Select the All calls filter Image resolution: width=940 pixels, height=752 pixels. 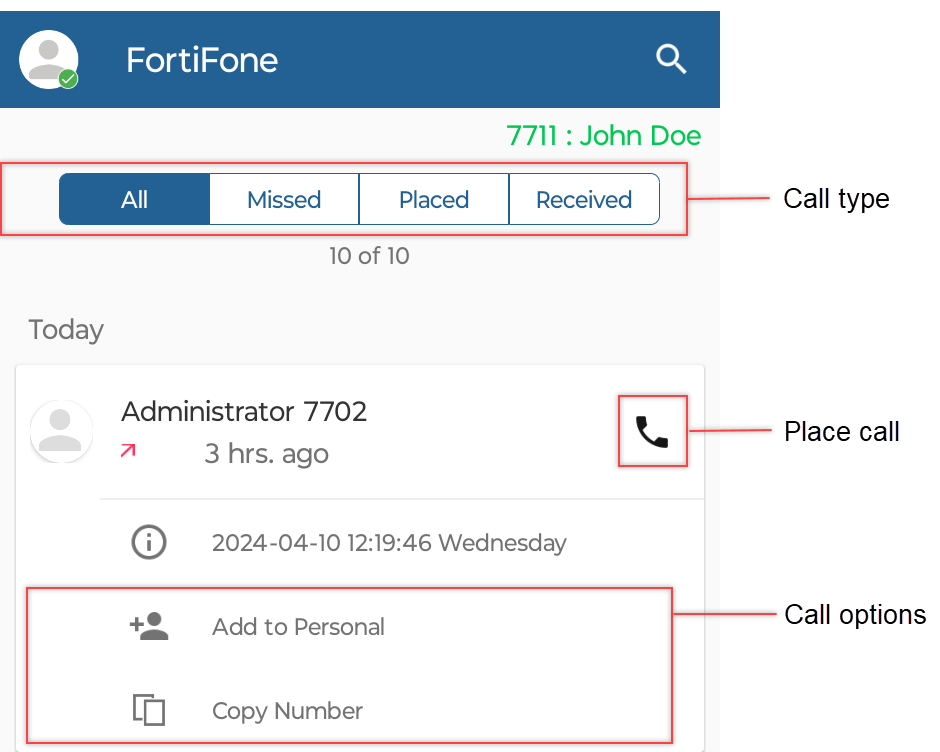134,199
